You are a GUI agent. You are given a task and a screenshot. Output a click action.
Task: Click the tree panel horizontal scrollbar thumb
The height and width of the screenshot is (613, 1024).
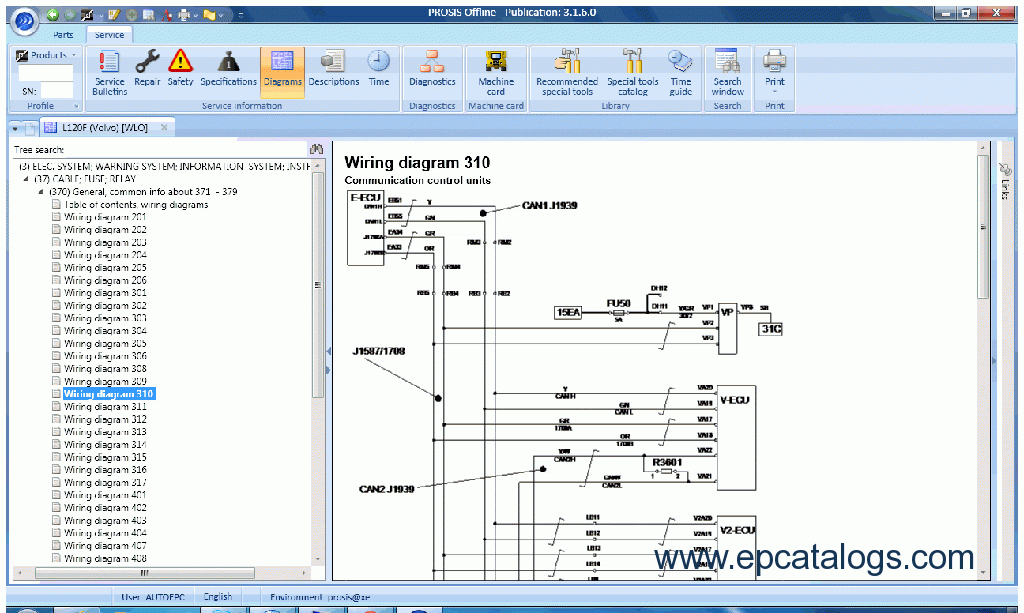click(144, 573)
